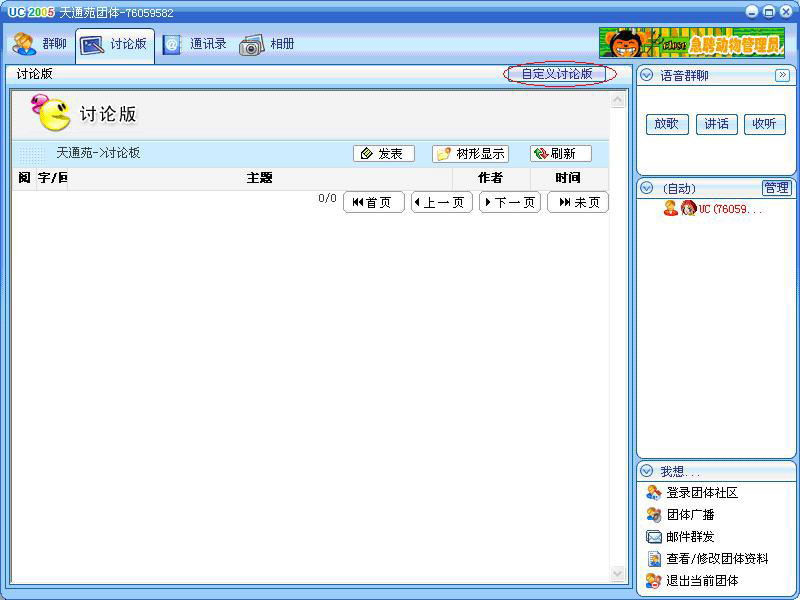
Task: Click the 通讯录 address book icon
Action: tap(171, 45)
